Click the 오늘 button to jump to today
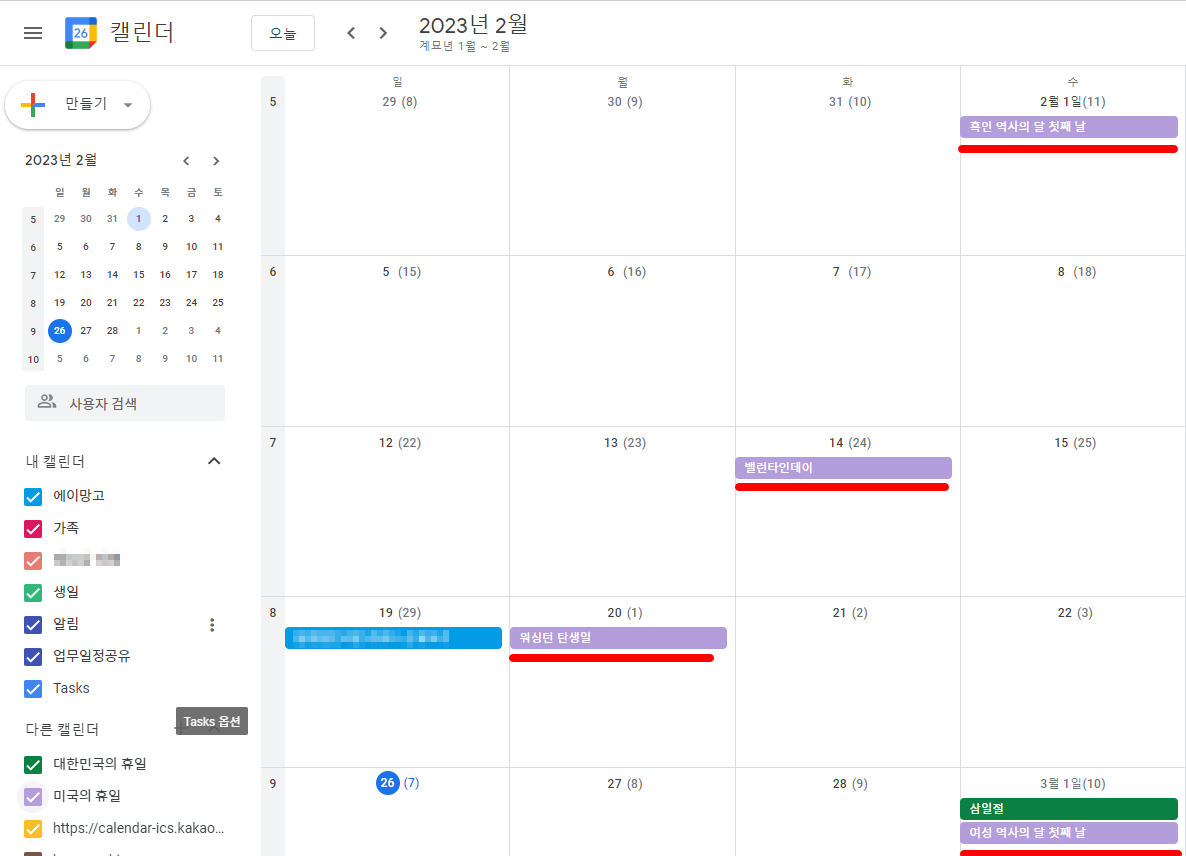This screenshot has height=856, width=1186. (282, 32)
